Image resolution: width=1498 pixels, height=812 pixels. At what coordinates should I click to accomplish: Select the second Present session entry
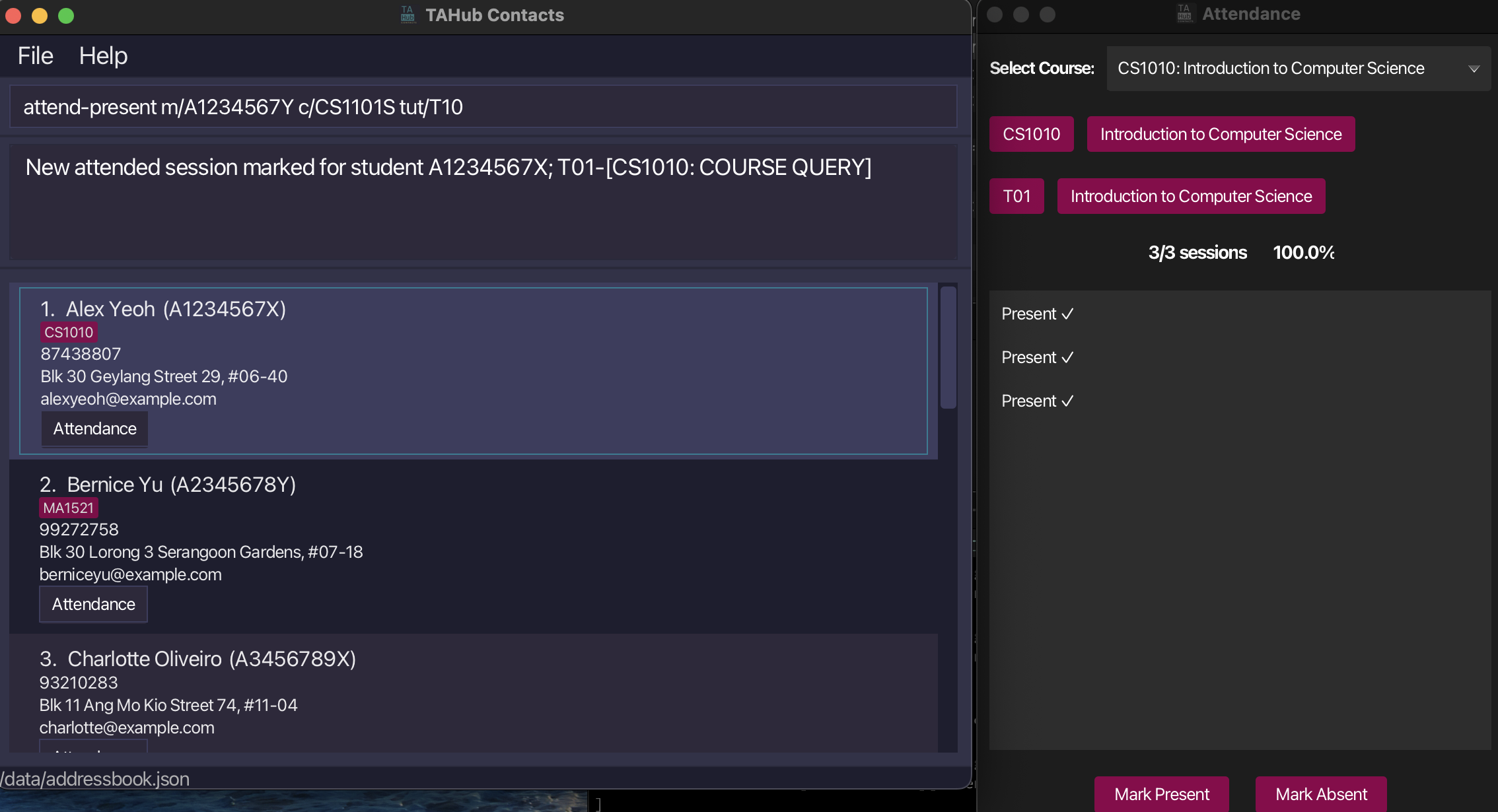[x=1037, y=358]
